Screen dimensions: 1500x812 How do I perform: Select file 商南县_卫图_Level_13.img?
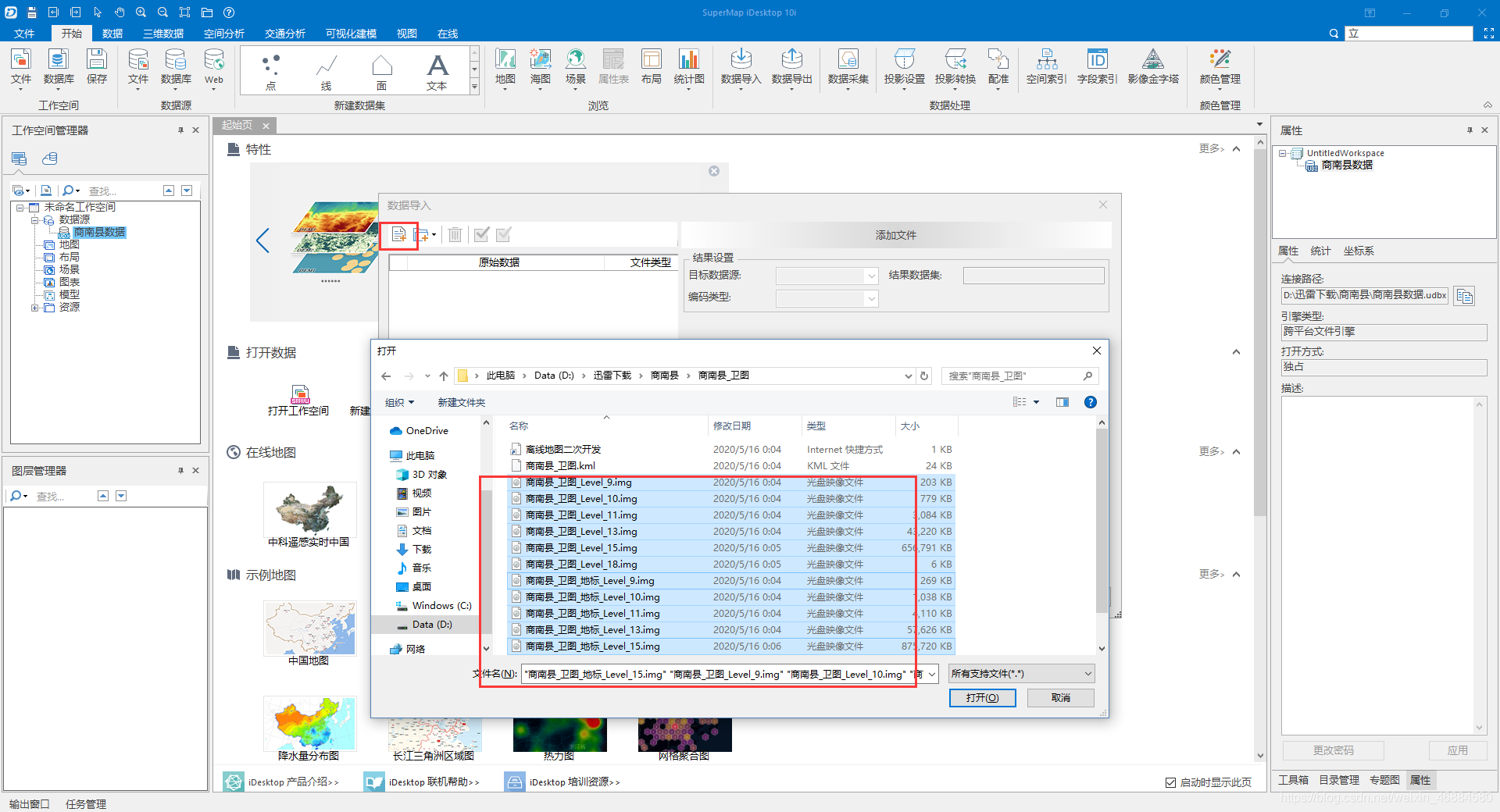tap(581, 532)
